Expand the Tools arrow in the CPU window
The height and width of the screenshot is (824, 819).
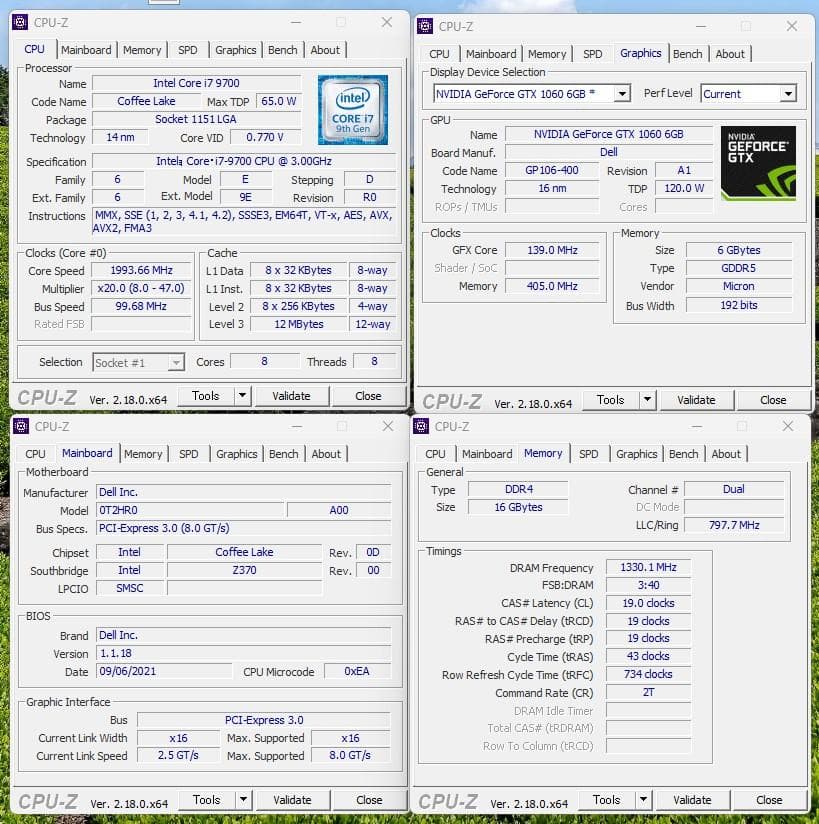pos(242,396)
